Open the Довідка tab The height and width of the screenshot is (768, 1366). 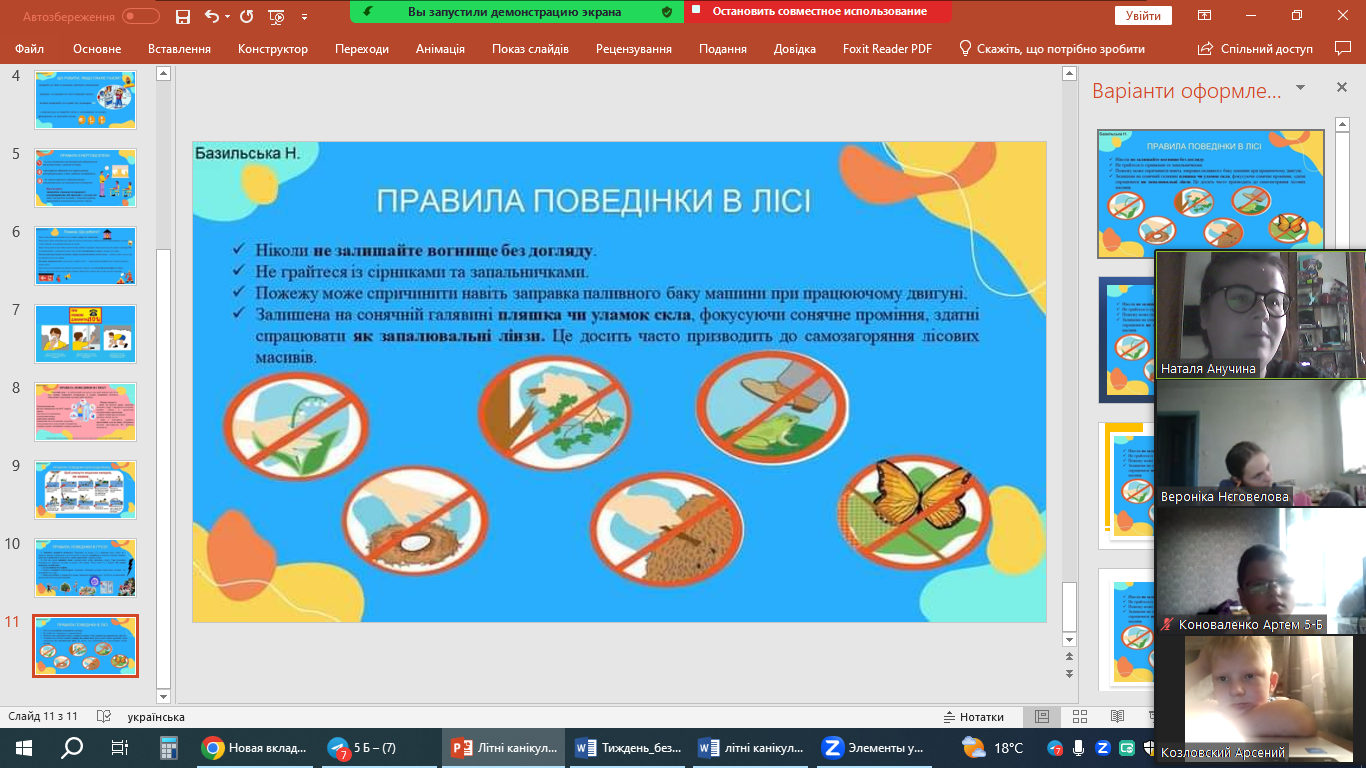[794, 48]
